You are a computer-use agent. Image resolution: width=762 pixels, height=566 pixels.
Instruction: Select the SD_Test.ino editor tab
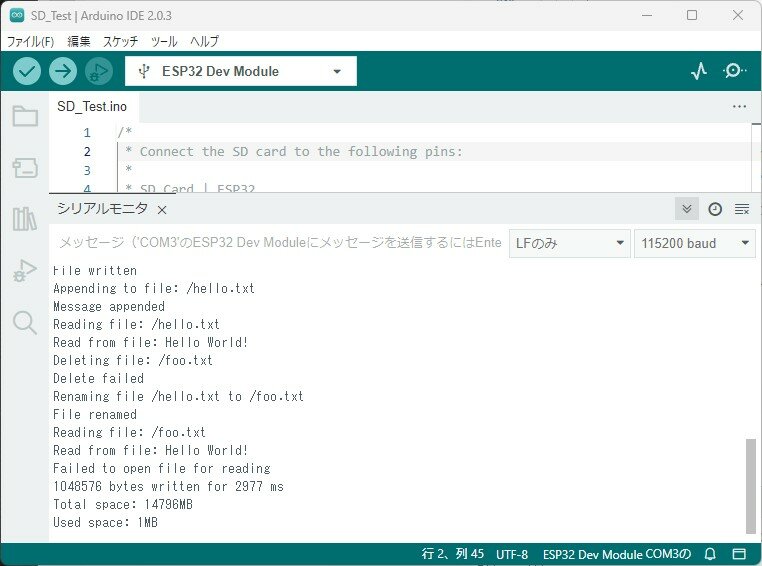(92, 106)
